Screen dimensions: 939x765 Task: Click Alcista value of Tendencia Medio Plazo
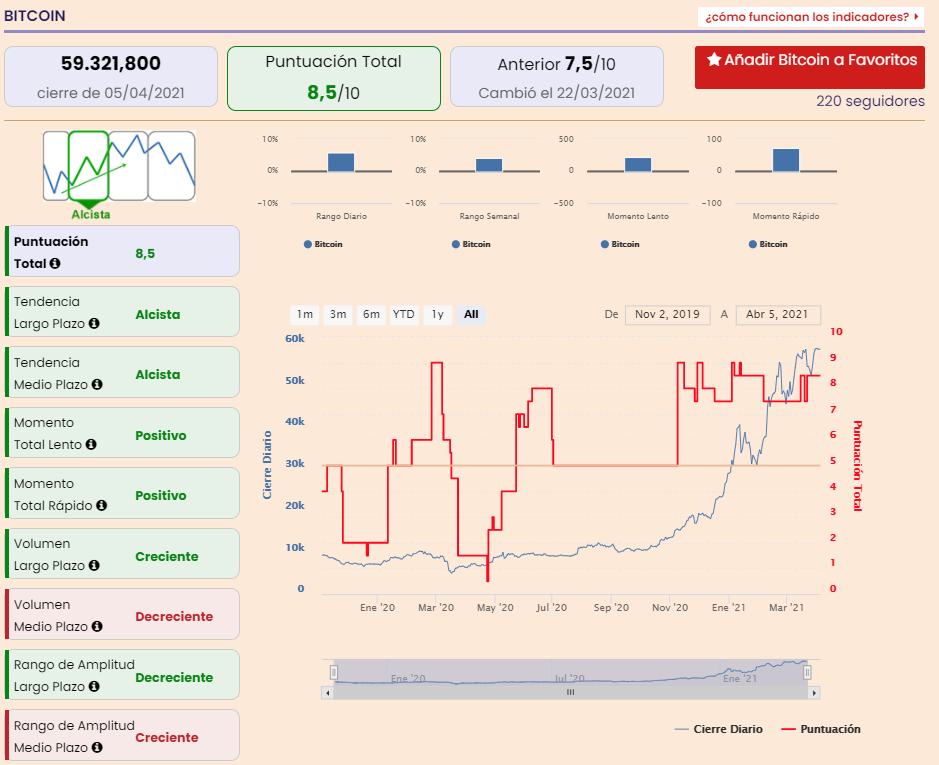point(157,374)
